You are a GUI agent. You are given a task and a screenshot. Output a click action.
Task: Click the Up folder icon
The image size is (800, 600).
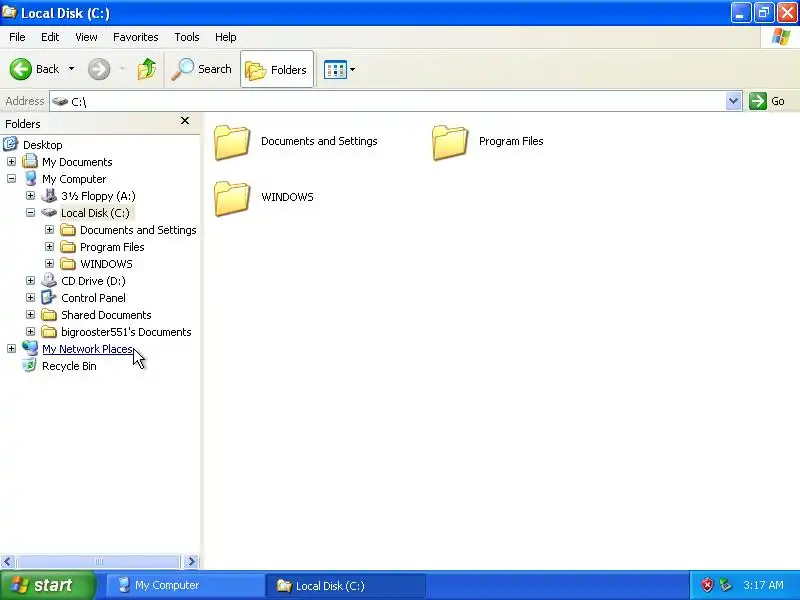click(147, 69)
